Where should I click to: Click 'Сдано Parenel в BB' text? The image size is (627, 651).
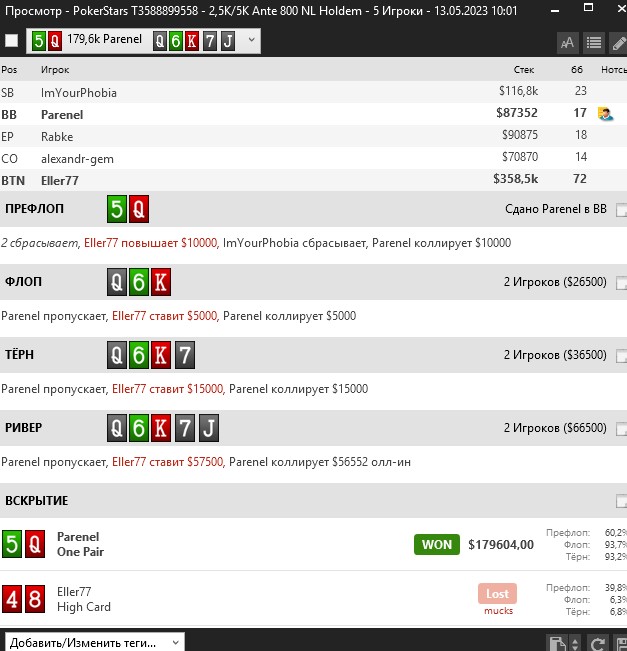(556, 209)
